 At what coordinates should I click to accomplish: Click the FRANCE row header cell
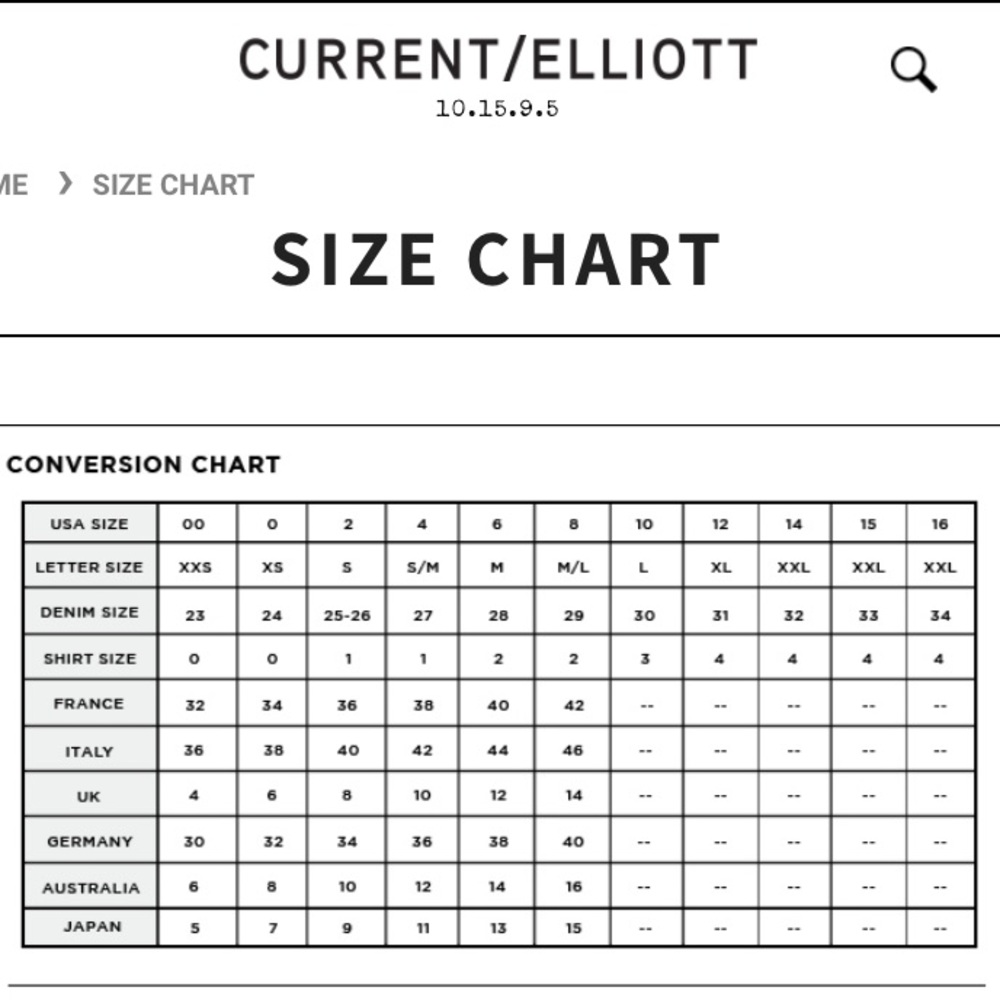[x=89, y=704]
